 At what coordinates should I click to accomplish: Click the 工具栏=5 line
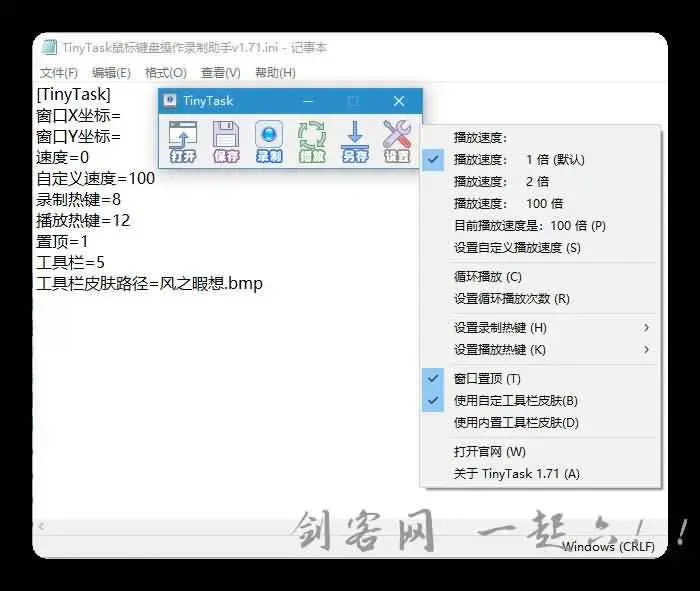pyautogui.click(x=71, y=262)
